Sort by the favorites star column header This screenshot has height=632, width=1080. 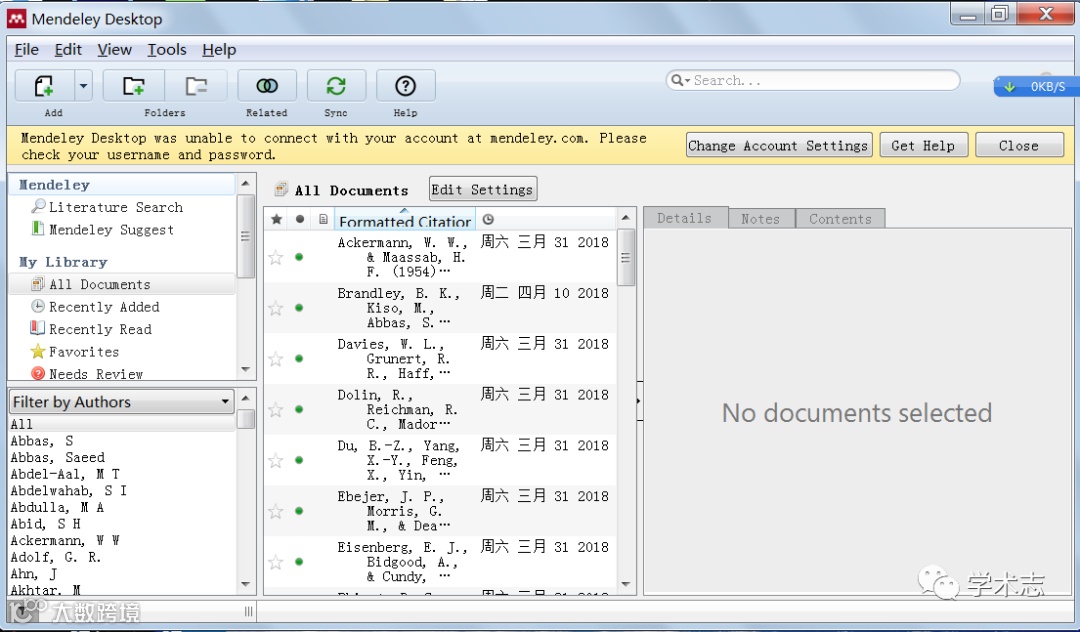point(276,219)
